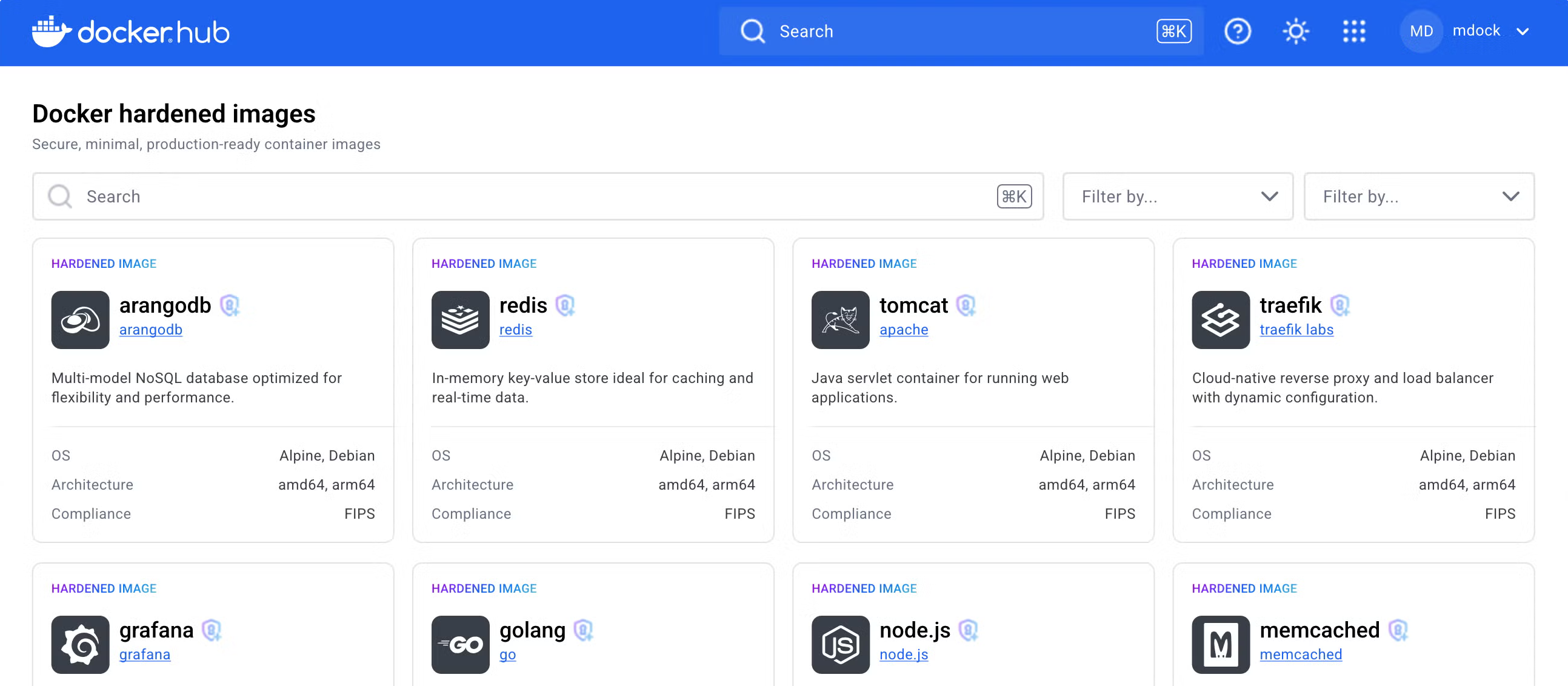
Task: Click the MD user avatar
Action: [1421, 31]
